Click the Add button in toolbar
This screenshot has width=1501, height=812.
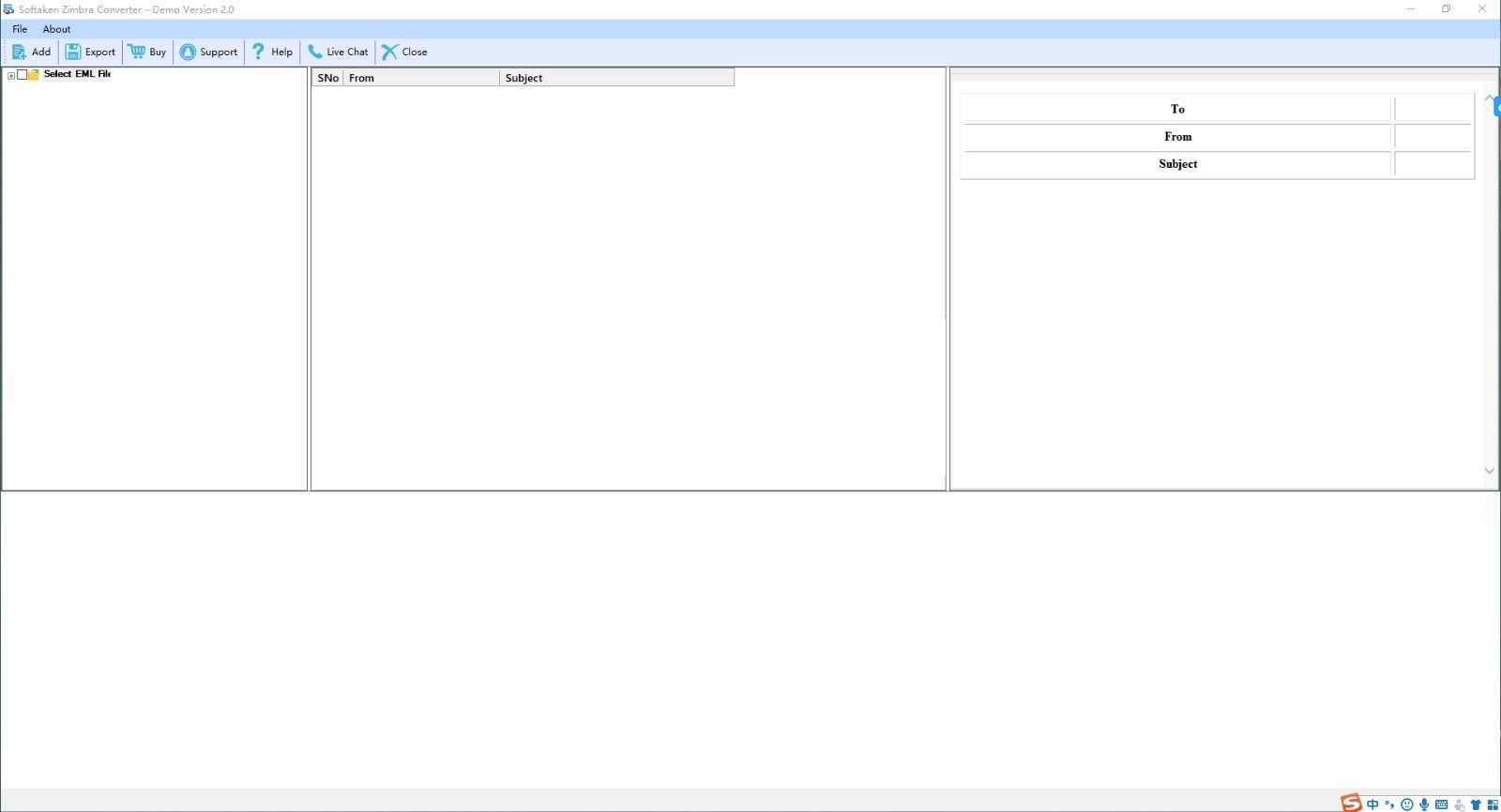click(31, 52)
